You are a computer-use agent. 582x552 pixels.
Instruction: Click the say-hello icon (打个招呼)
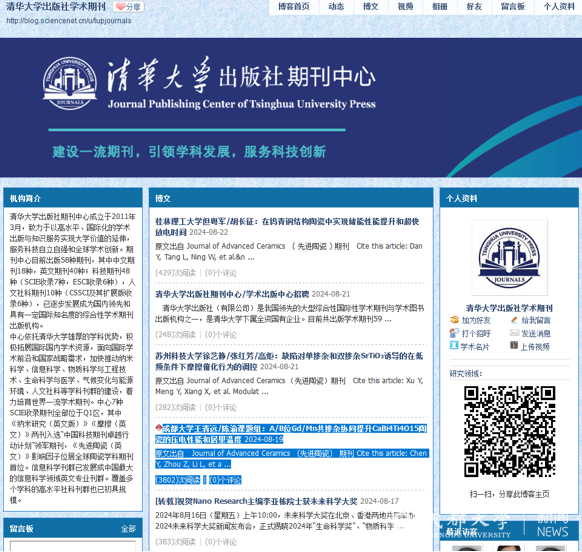pos(454,333)
